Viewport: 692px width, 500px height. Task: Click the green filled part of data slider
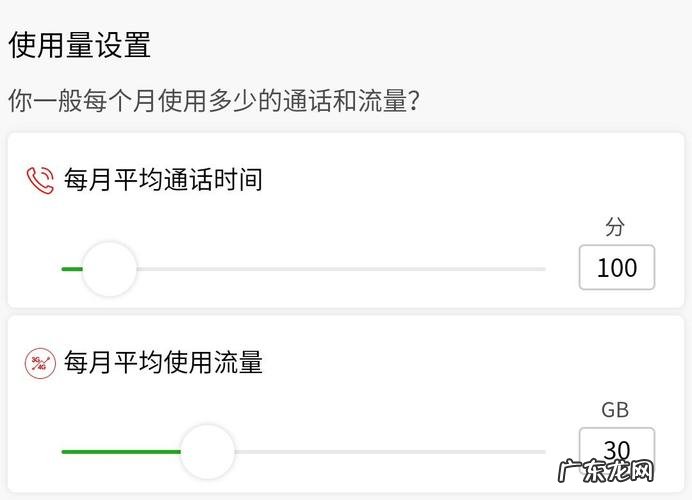pos(120,451)
